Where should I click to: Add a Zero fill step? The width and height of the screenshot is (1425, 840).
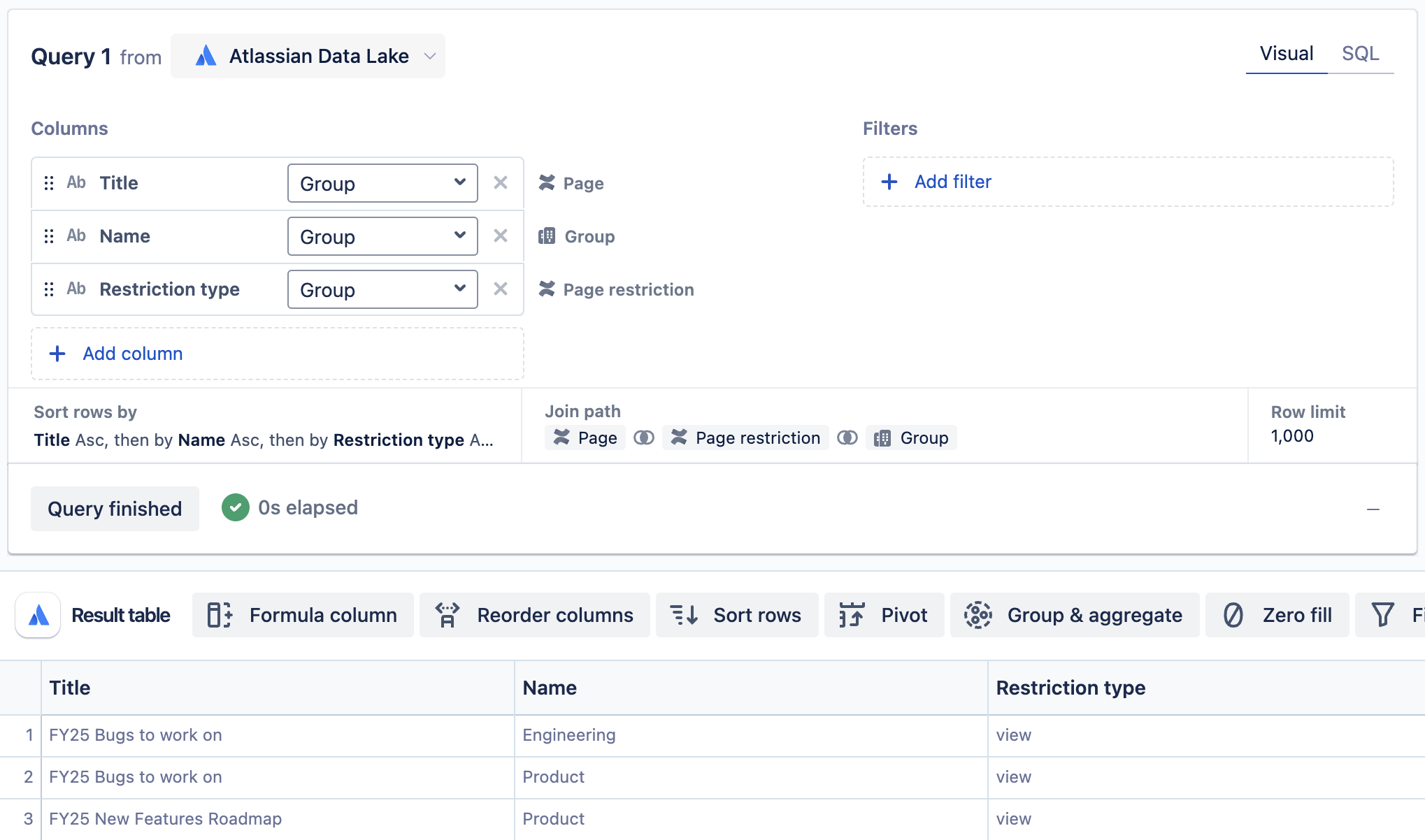(1277, 615)
